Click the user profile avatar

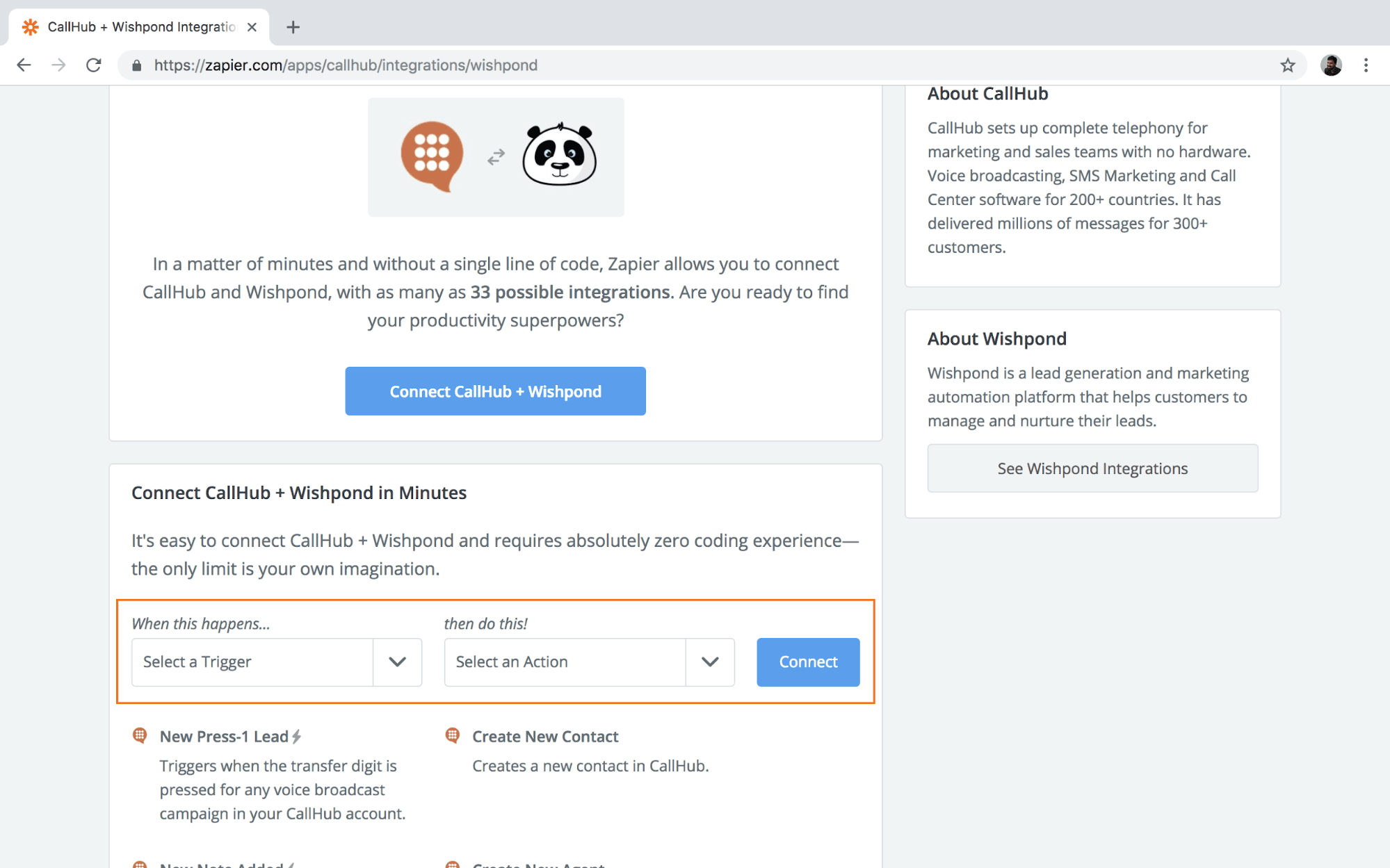tap(1331, 65)
